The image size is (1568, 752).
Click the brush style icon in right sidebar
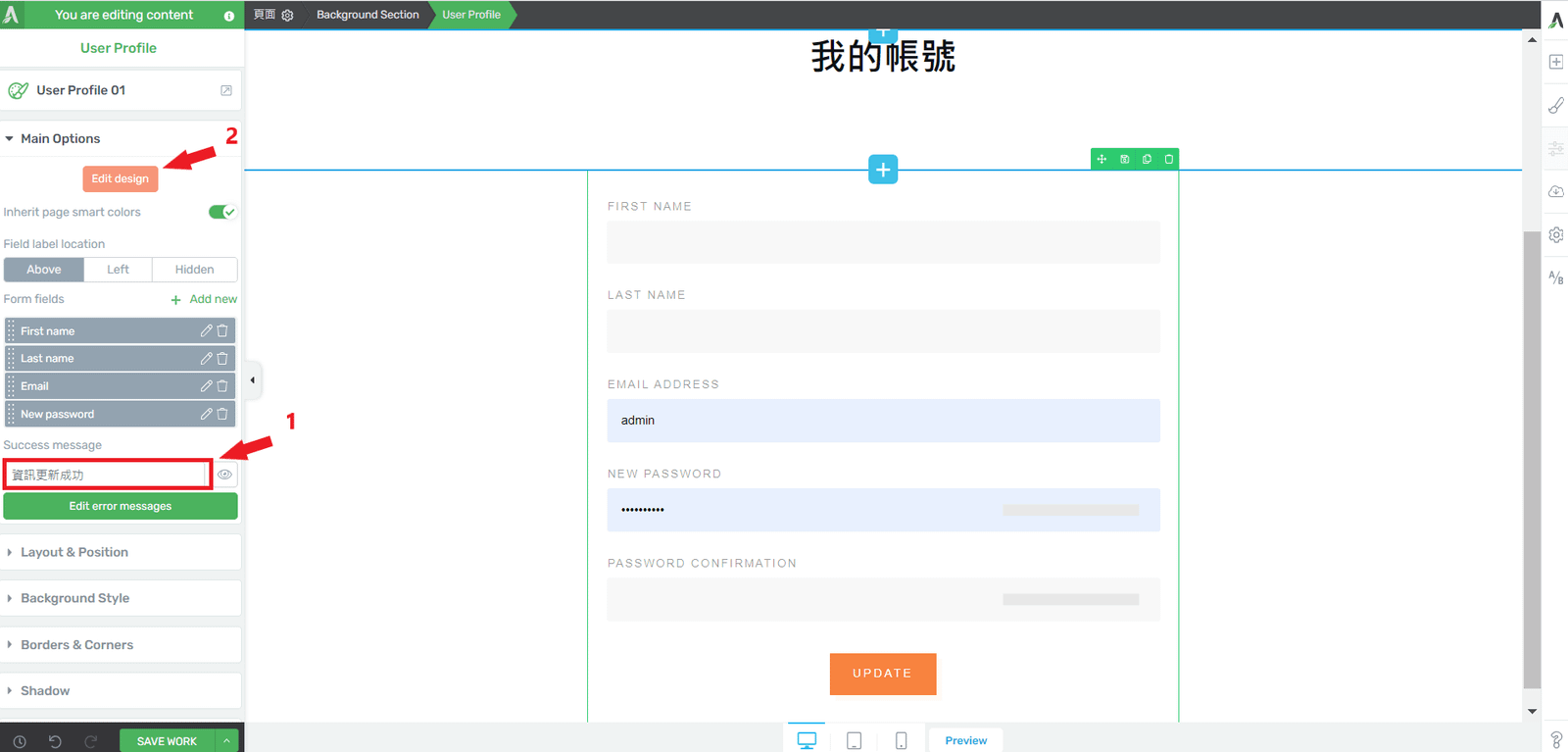(x=1556, y=105)
